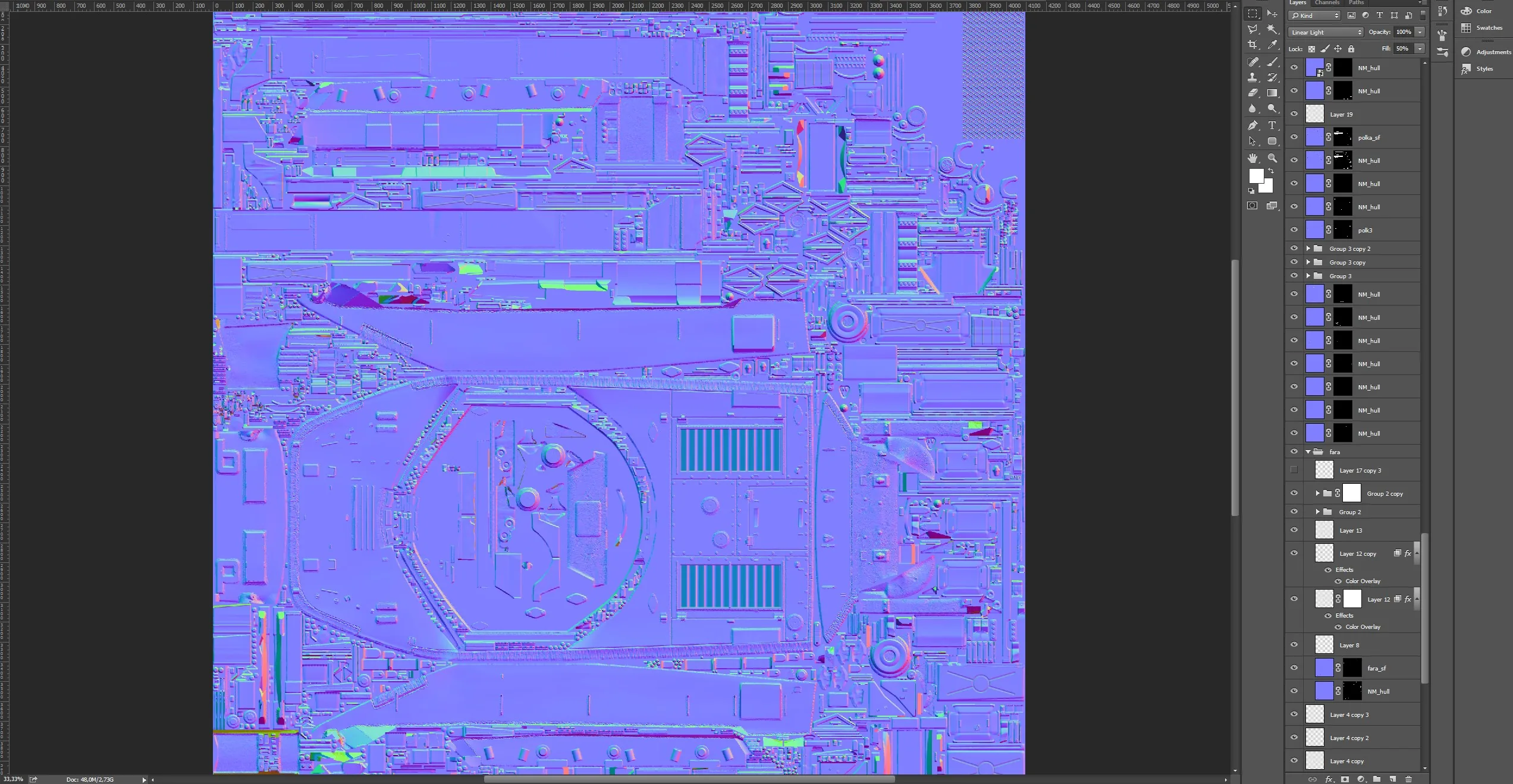Image resolution: width=1513 pixels, height=784 pixels.
Task: Select the Dodge tool
Action: (x=1272, y=108)
